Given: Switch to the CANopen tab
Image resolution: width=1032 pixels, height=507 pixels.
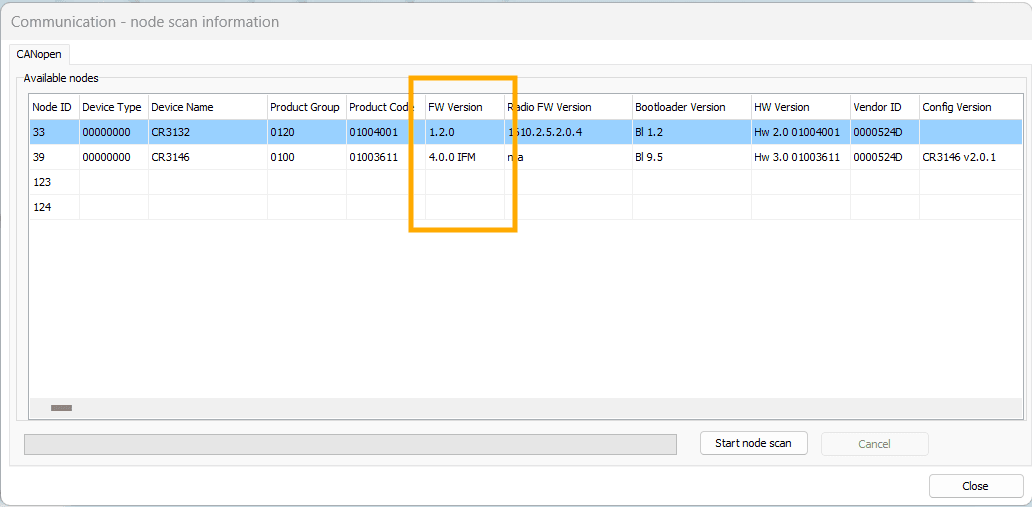Looking at the screenshot, I should click(x=38, y=54).
